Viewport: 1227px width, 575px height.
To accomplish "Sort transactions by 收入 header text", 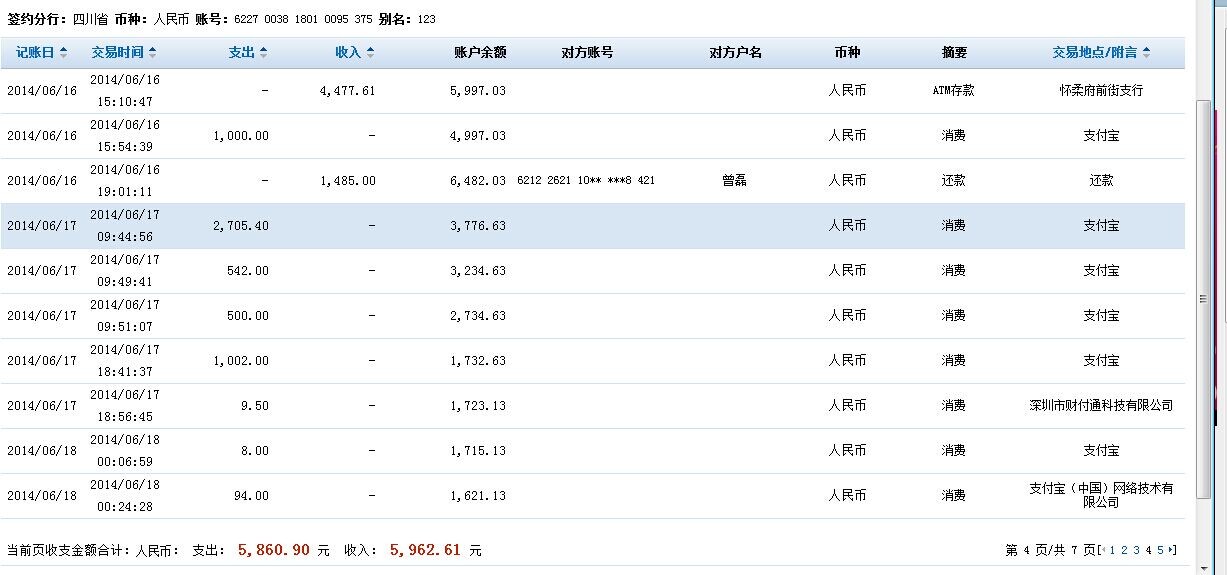I will (347, 52).
